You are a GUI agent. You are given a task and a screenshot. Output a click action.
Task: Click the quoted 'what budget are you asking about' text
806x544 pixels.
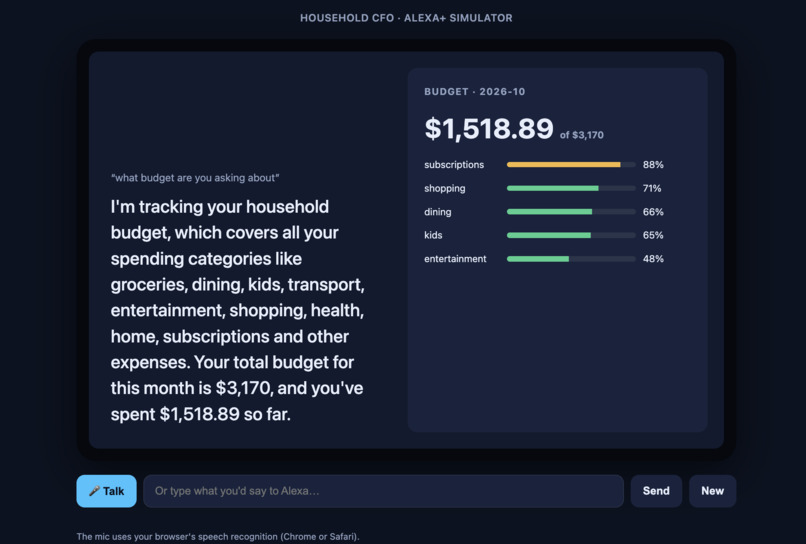195,178
